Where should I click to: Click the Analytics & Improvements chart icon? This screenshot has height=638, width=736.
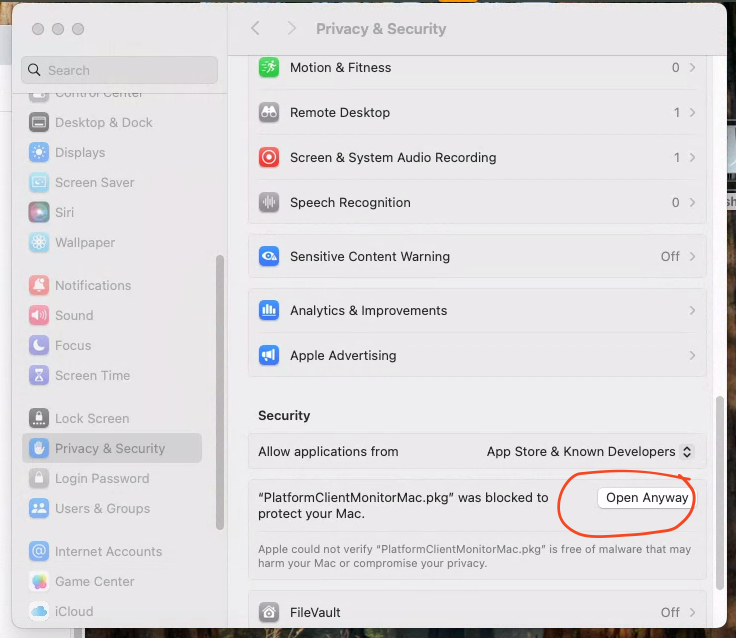click(x=269, y=310)
